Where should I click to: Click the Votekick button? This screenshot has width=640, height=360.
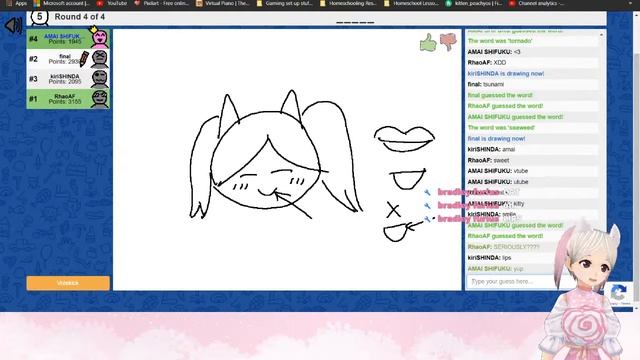click(68, 283)
